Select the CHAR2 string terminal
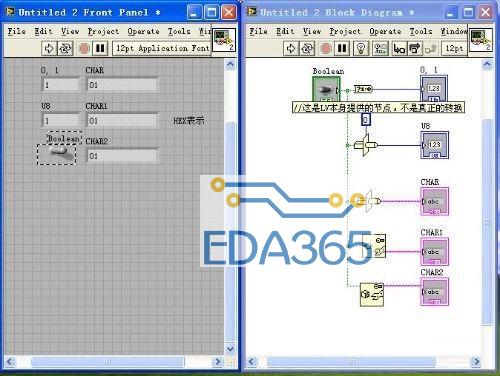The height and width of the screenshot is (376, 500). (x=434, y=292)
